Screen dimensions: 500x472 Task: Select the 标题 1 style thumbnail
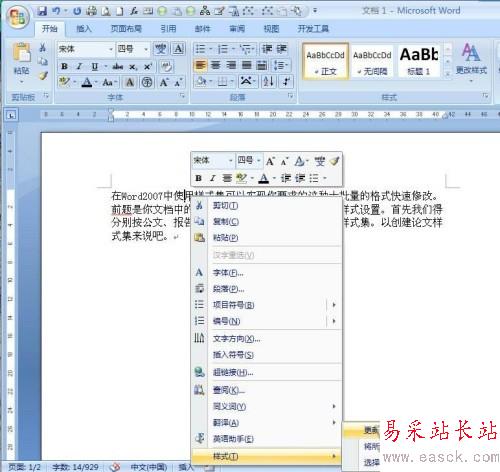pyautogui.click(x=419, y=61)
